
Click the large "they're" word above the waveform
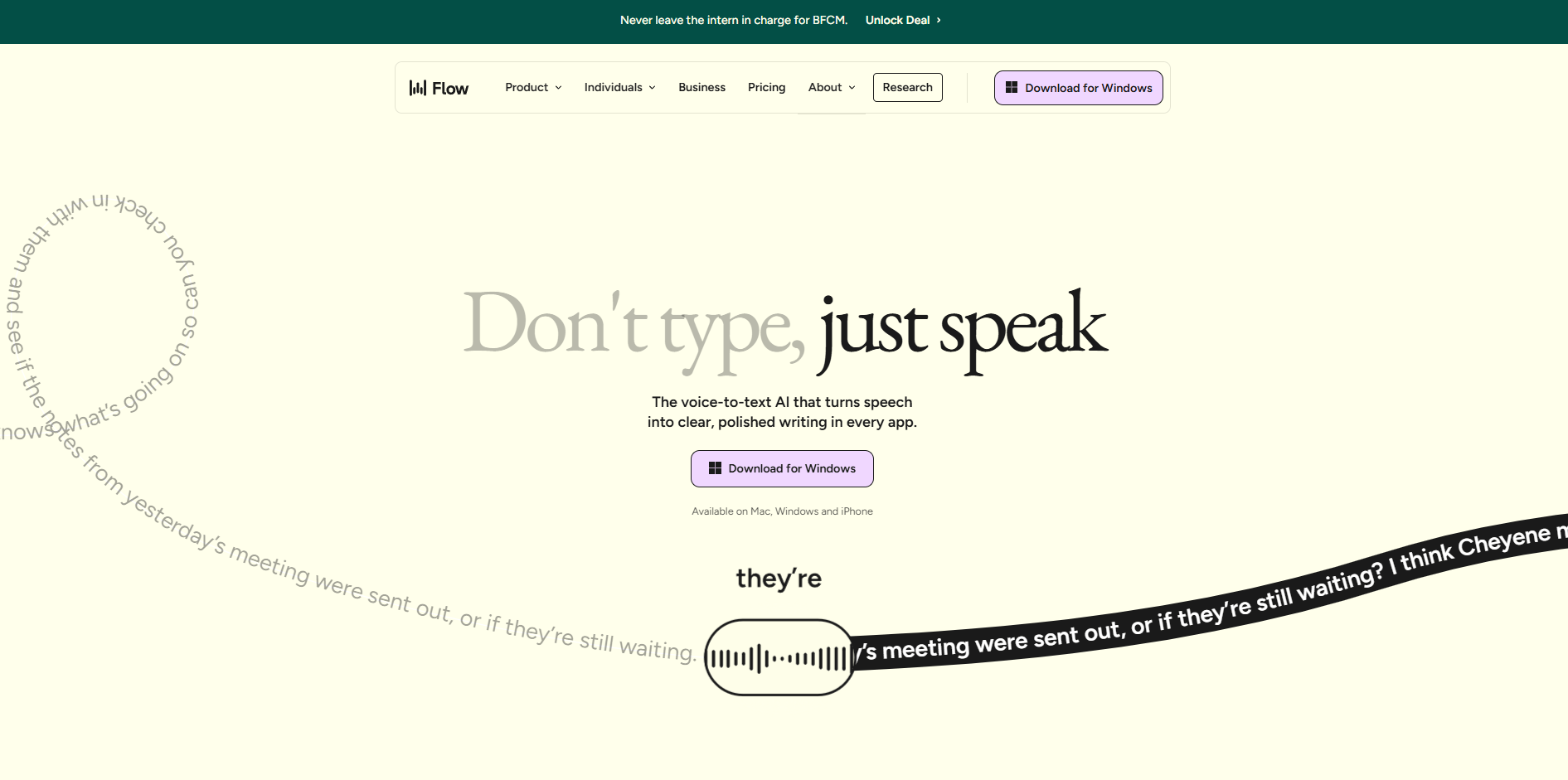pyautogui.click(x=779, y=578)
